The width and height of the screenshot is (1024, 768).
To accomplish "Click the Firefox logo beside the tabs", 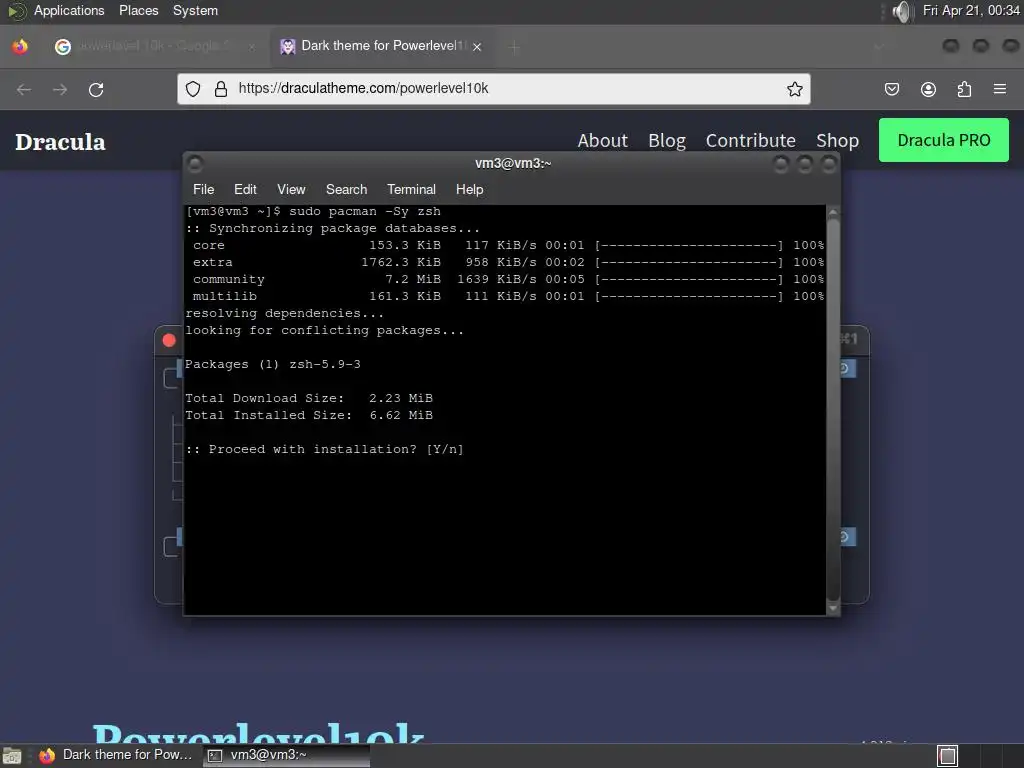I will coord(20,46).
